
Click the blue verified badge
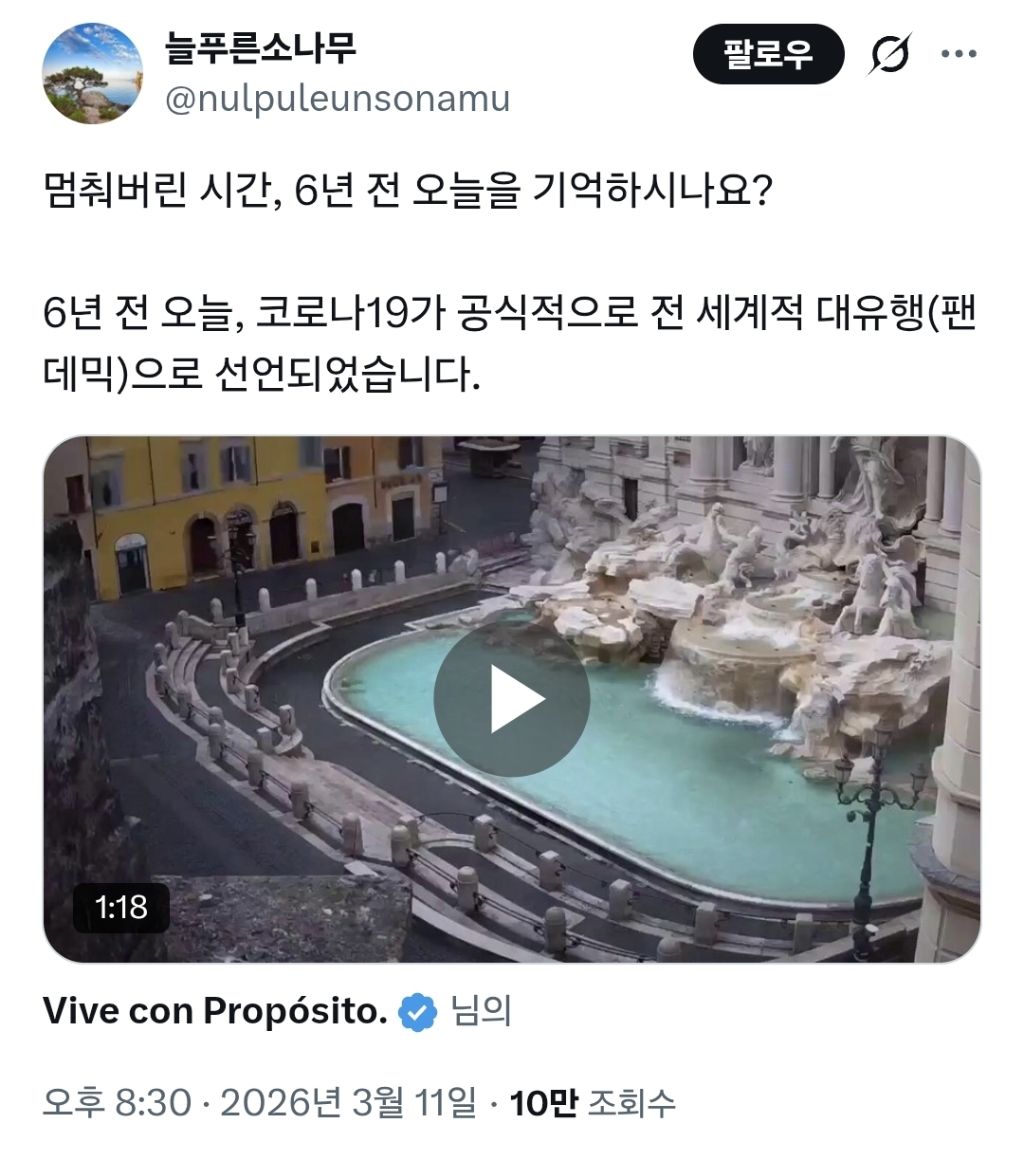(x=418, y=1011)
